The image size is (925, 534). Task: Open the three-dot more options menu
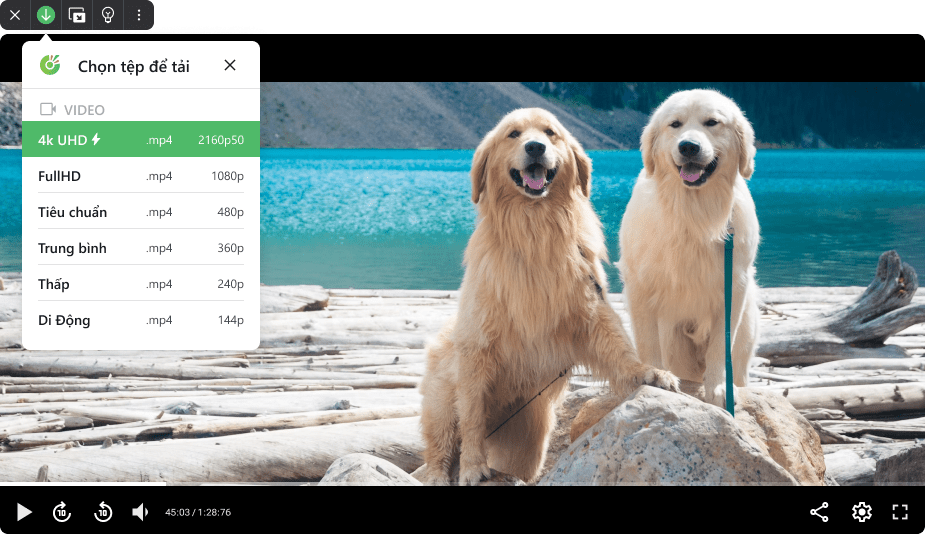(139, 15)
